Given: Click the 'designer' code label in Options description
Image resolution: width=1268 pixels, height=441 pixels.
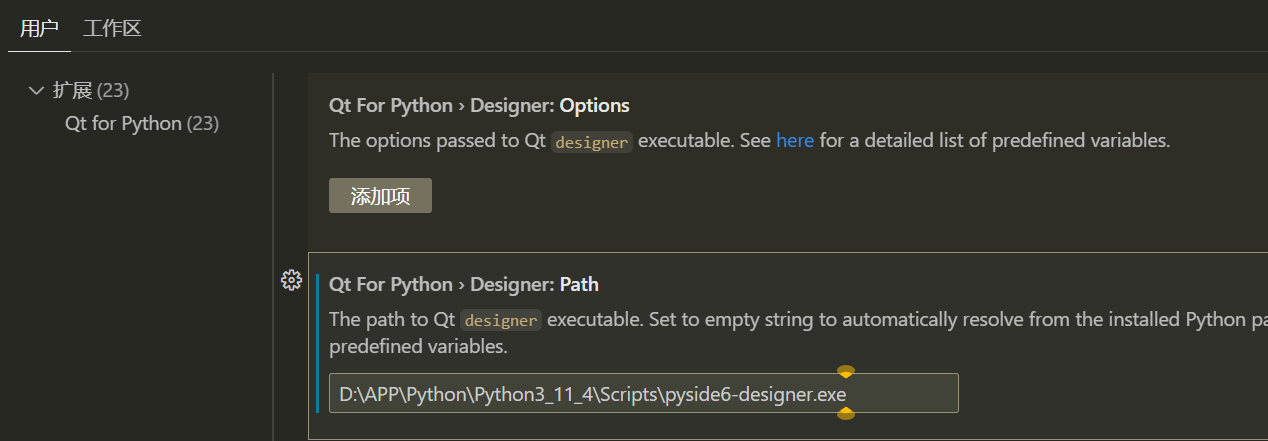Looking at the screenshot, I should pyautogui.click(x=592, y=142).
